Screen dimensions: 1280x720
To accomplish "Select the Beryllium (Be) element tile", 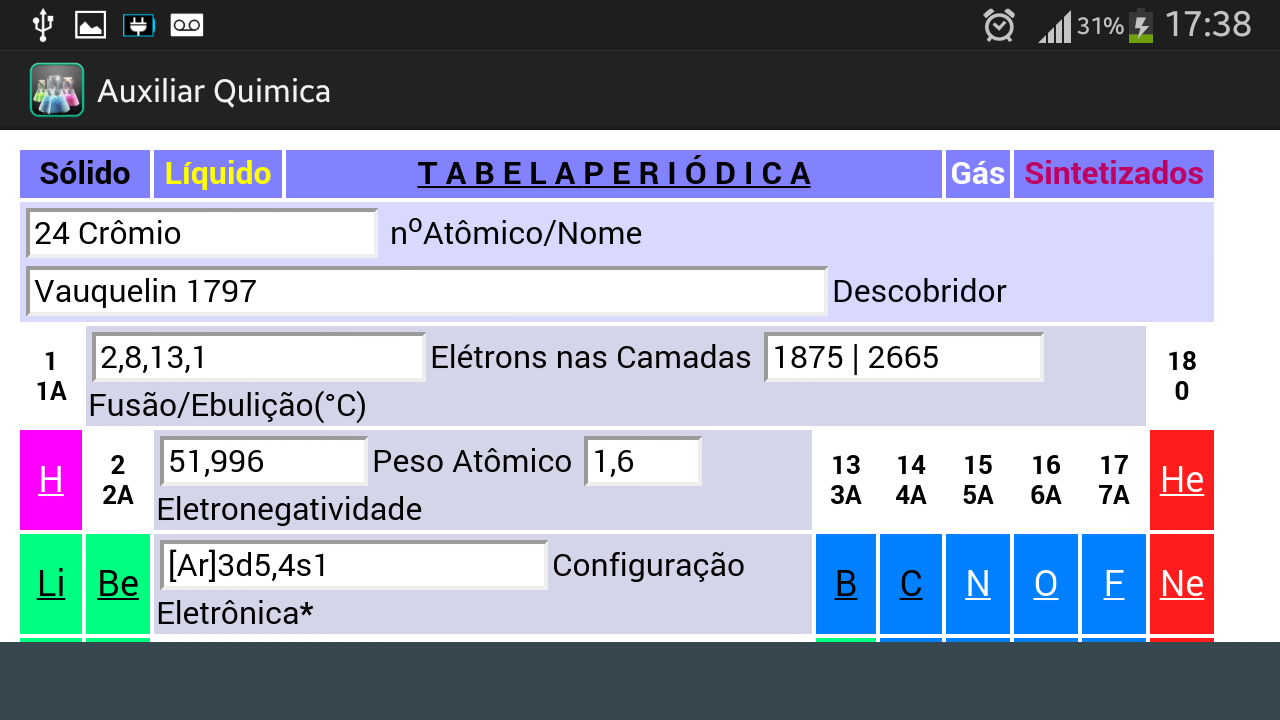I will click(117, 584).
